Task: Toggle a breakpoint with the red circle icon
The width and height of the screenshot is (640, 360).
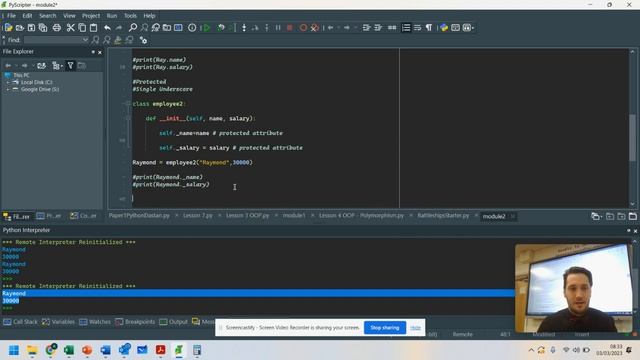Action: pyautogui.click(x=303, y=28)
